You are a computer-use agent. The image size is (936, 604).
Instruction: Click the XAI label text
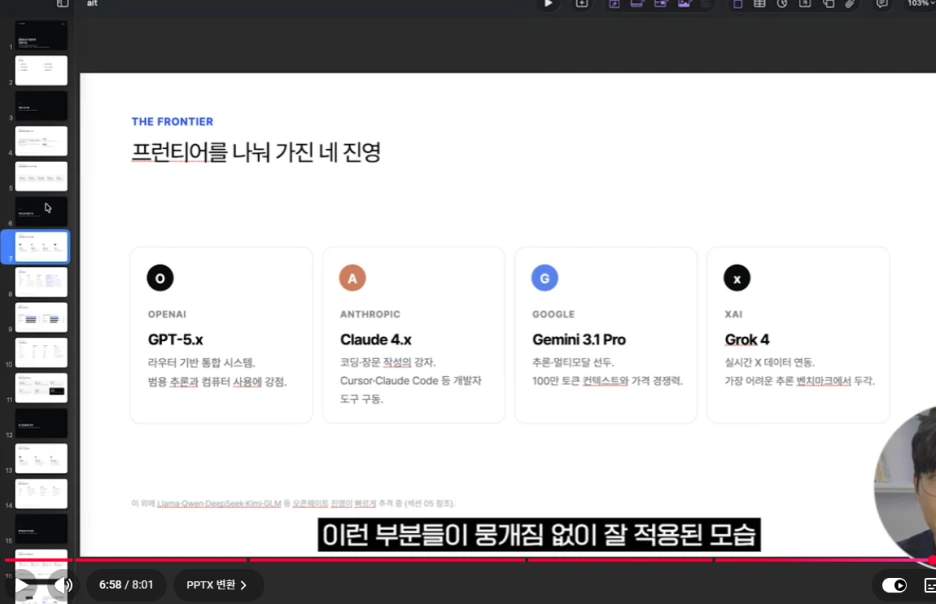click(x=734, y=315)
